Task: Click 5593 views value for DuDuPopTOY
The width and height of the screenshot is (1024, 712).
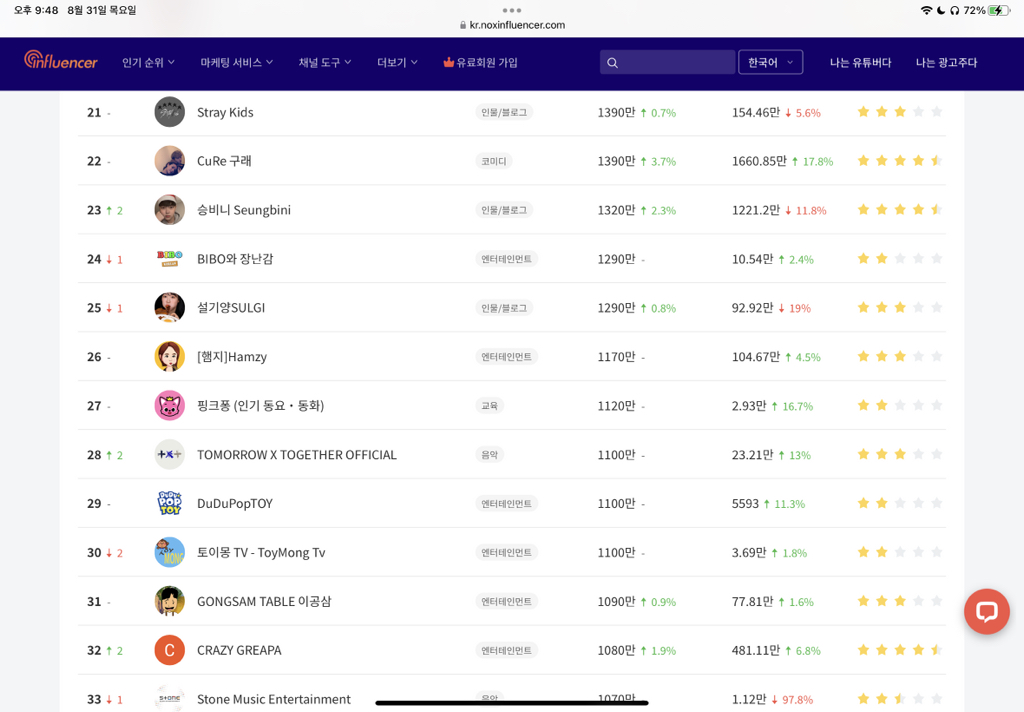Action: point(745,504)
